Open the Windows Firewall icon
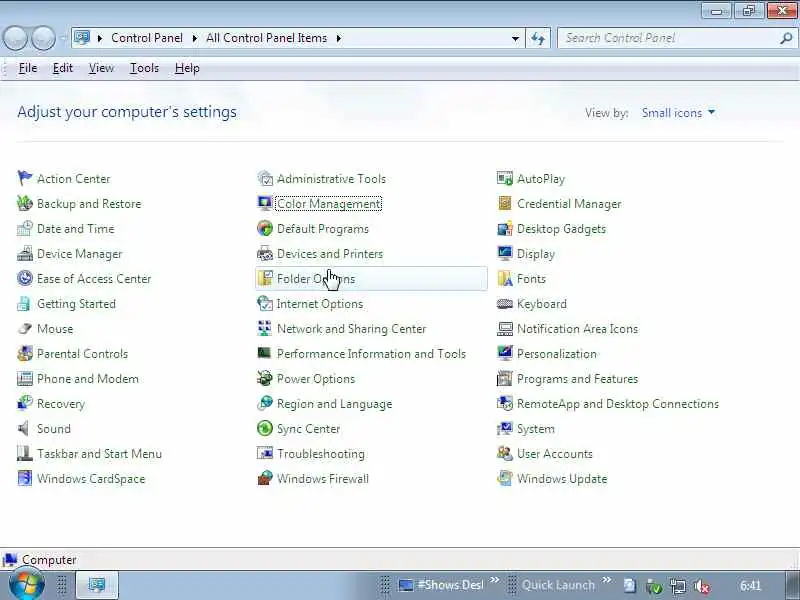The height and width of the screenshot is (600, 800). [x=265, y=478]
